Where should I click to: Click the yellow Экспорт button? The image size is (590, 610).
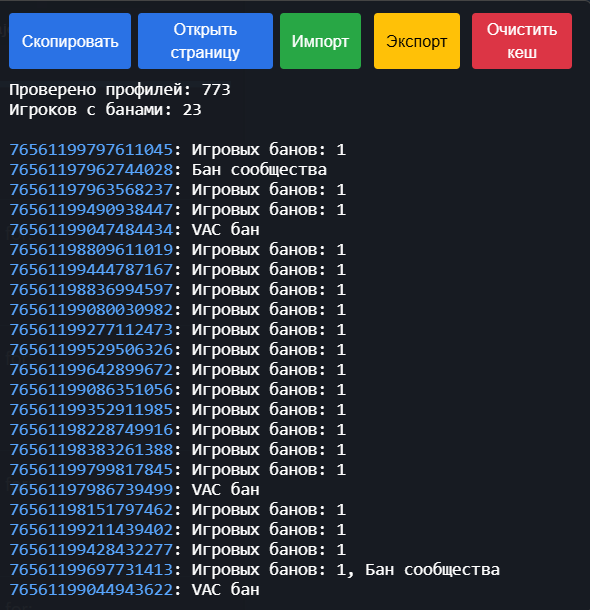pos(417,41)
